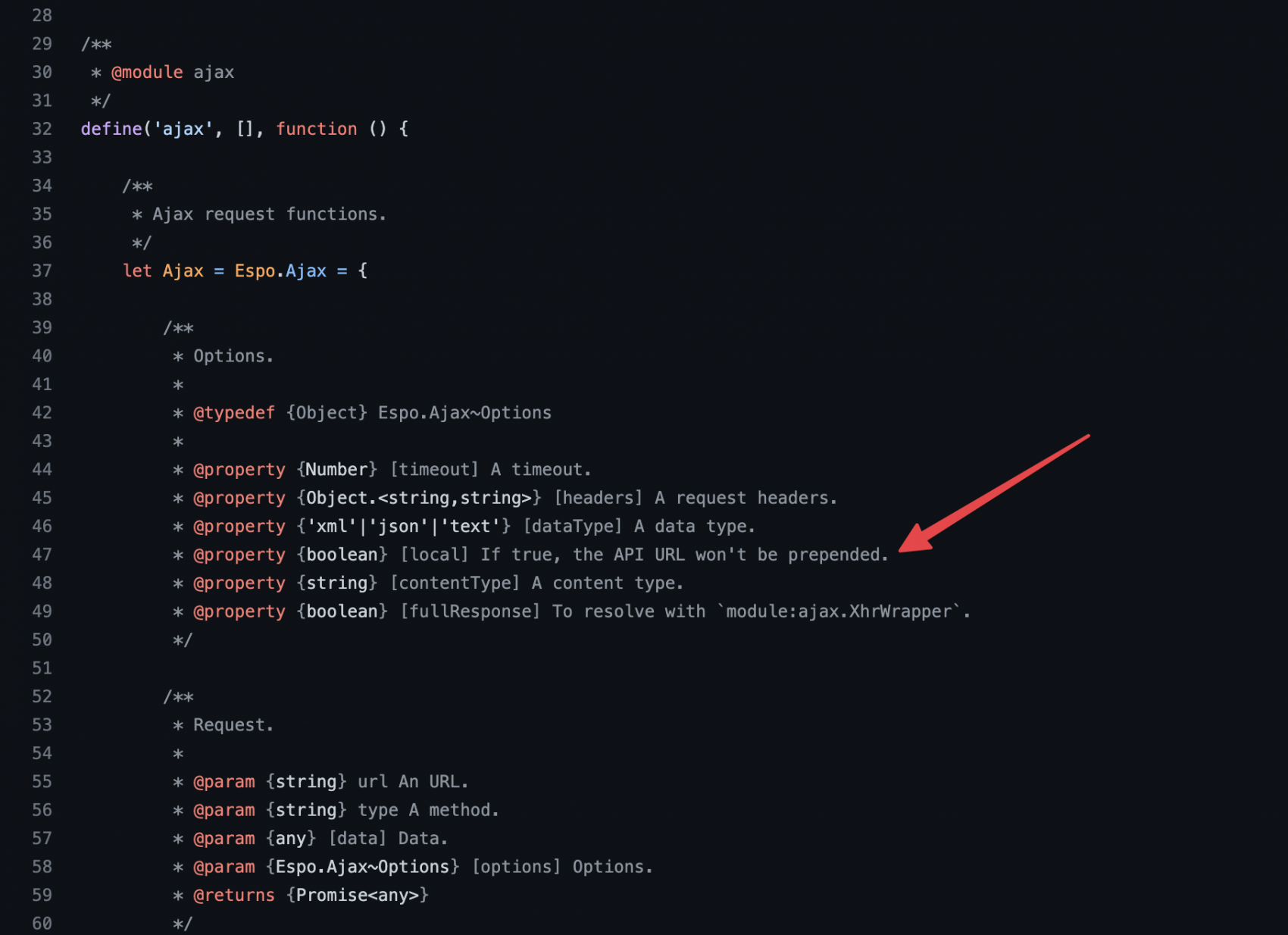Click line number 47
Viewport: 1288px width, 935px height.
(42, 555)
